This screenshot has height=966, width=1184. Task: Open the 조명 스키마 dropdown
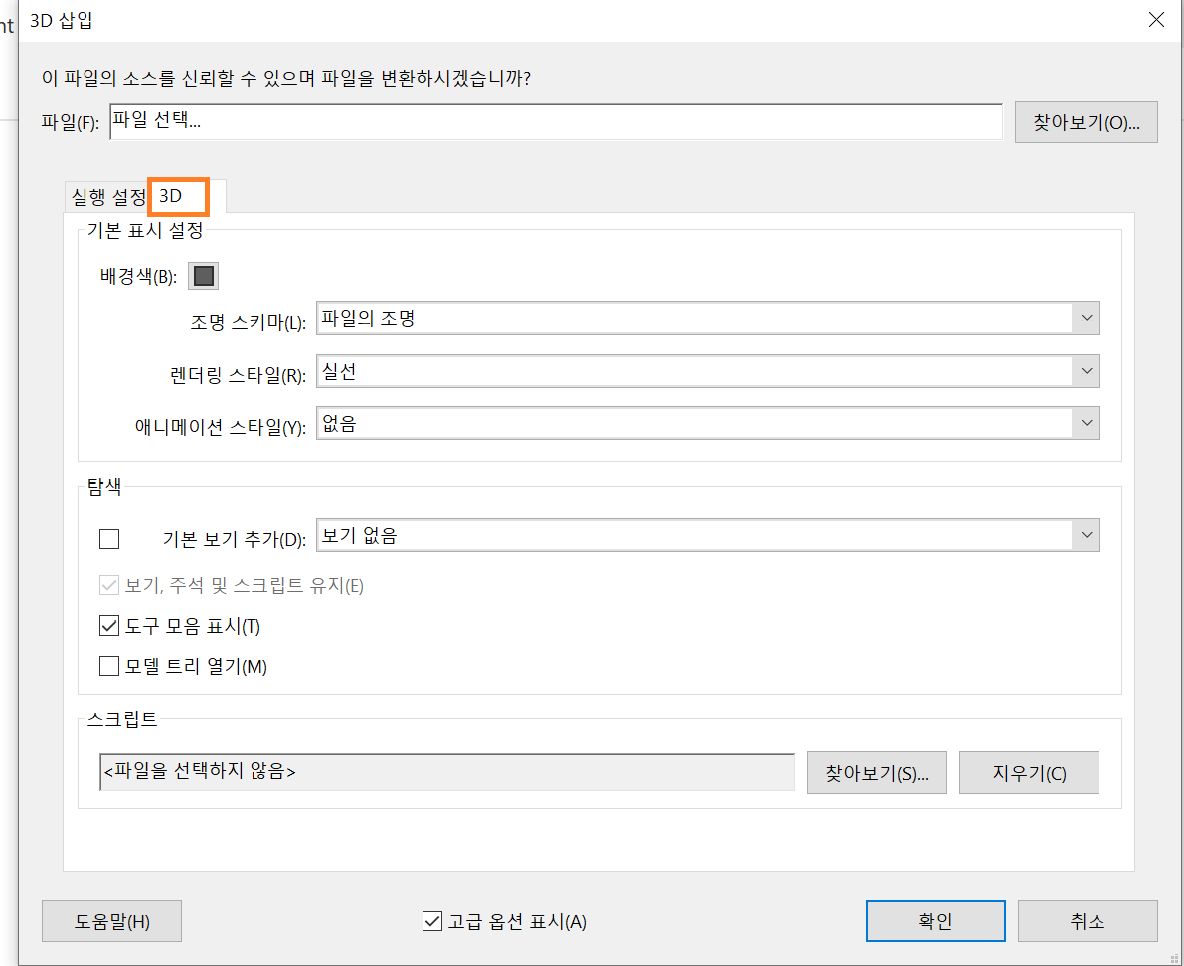tap(1087, 317)
